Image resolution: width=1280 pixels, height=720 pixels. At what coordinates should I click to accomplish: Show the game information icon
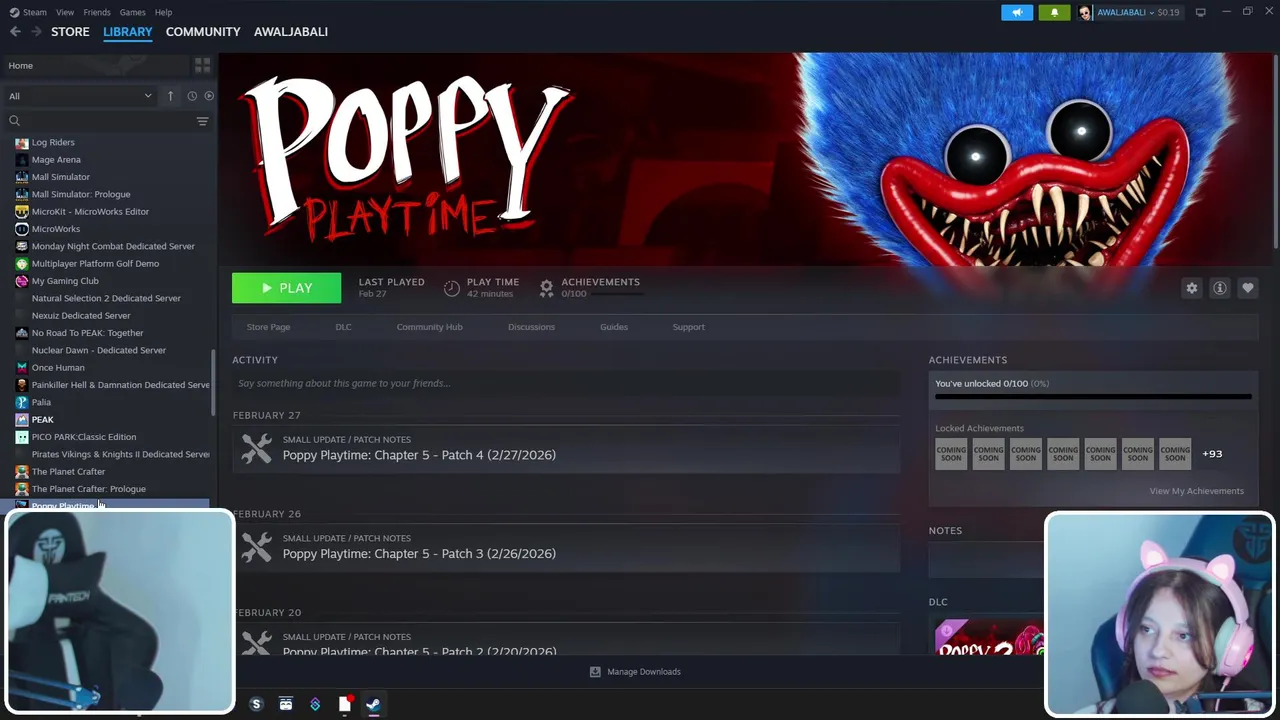(x=1220, y=288)
